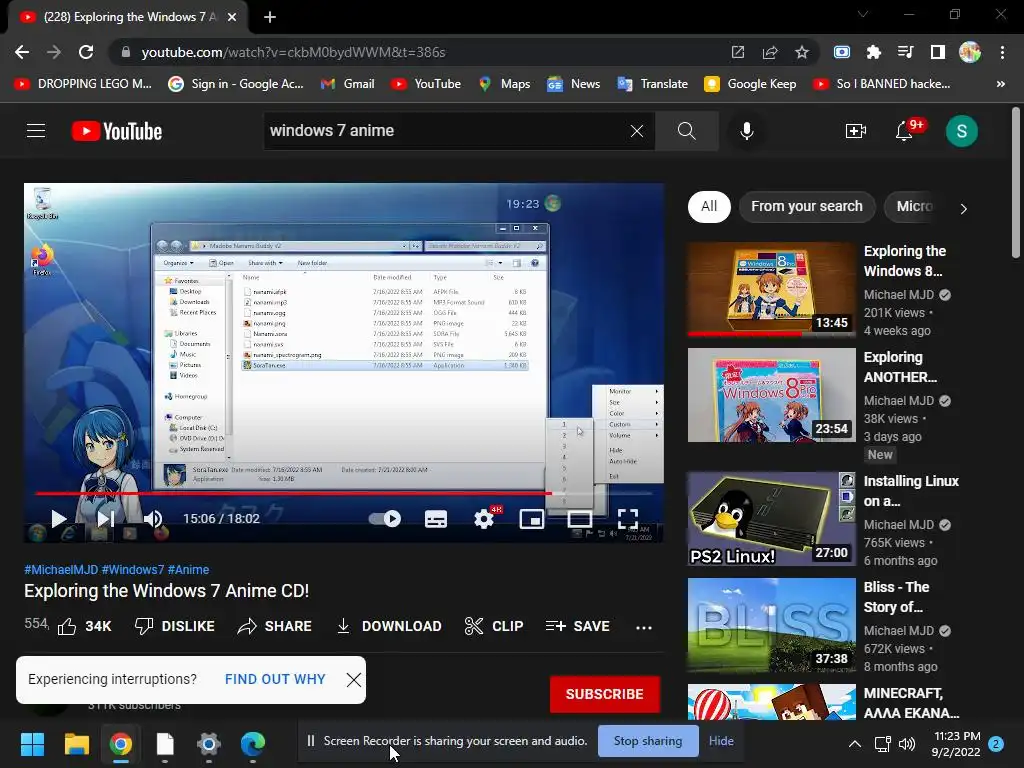
Task: Open notifications bell
Action: (904, 131)
